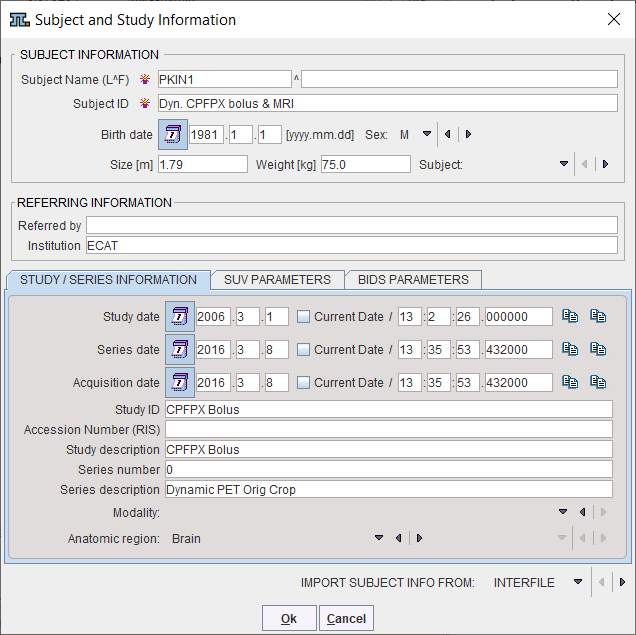Open the Subject dropdown
Viewport: 636px width, 635px height.
click(564, 164)
